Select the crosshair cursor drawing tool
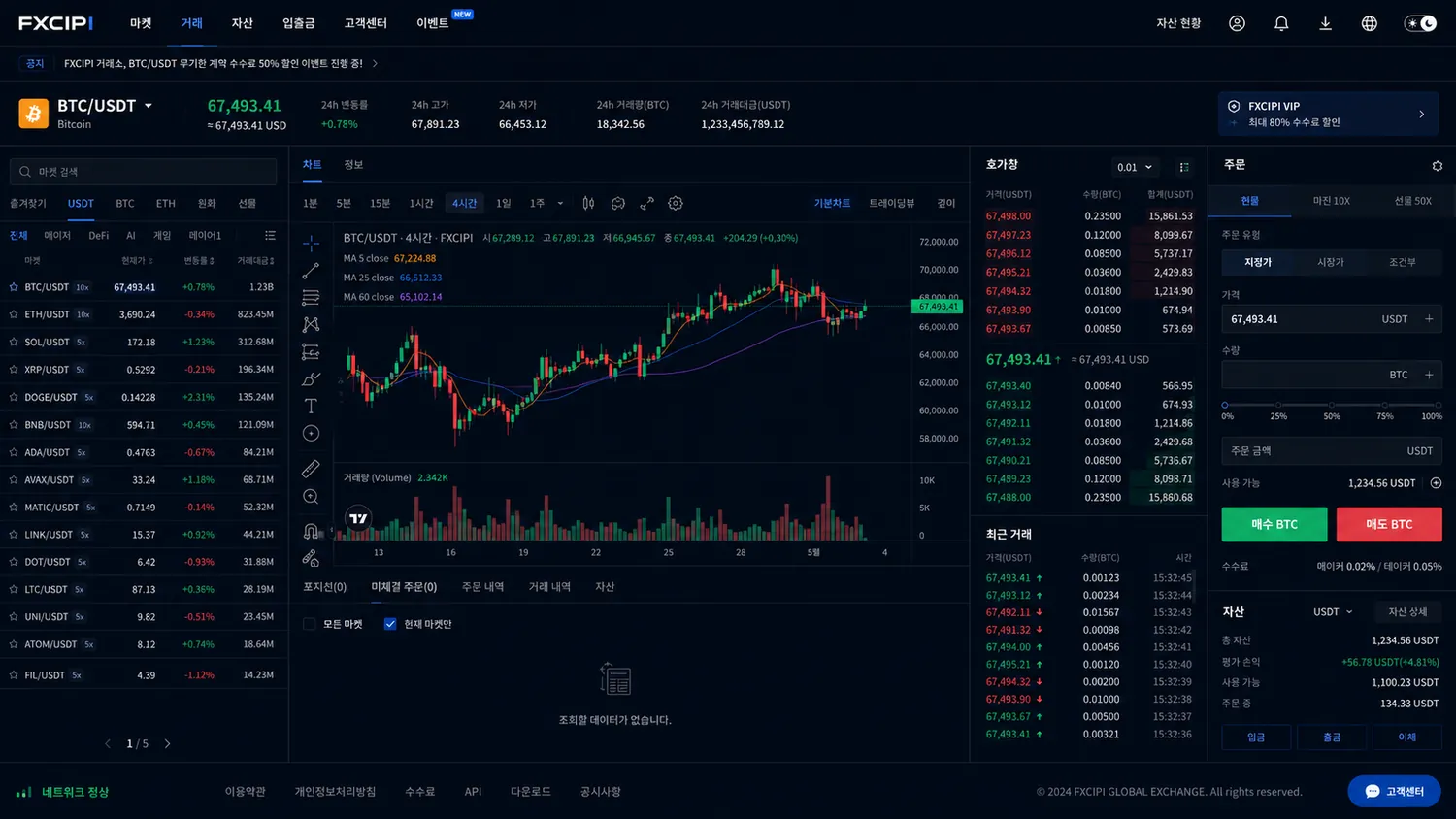 311,243
